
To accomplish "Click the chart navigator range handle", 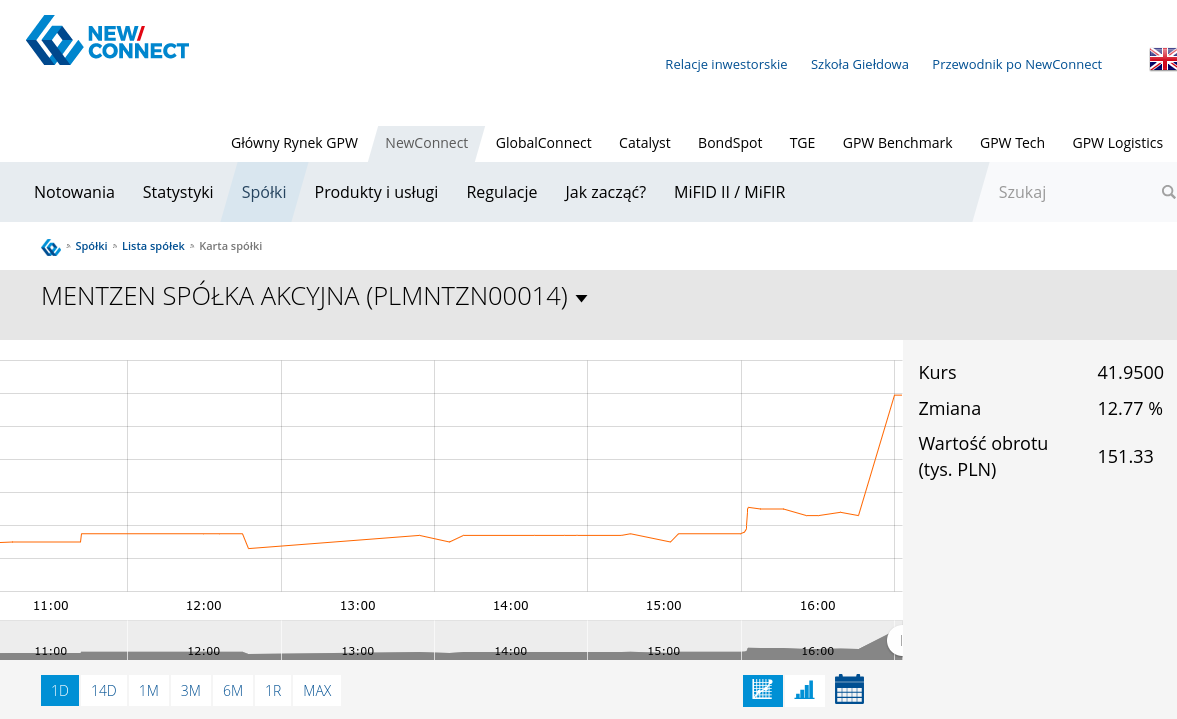I will pyautogui.click(x=896, y=640).
